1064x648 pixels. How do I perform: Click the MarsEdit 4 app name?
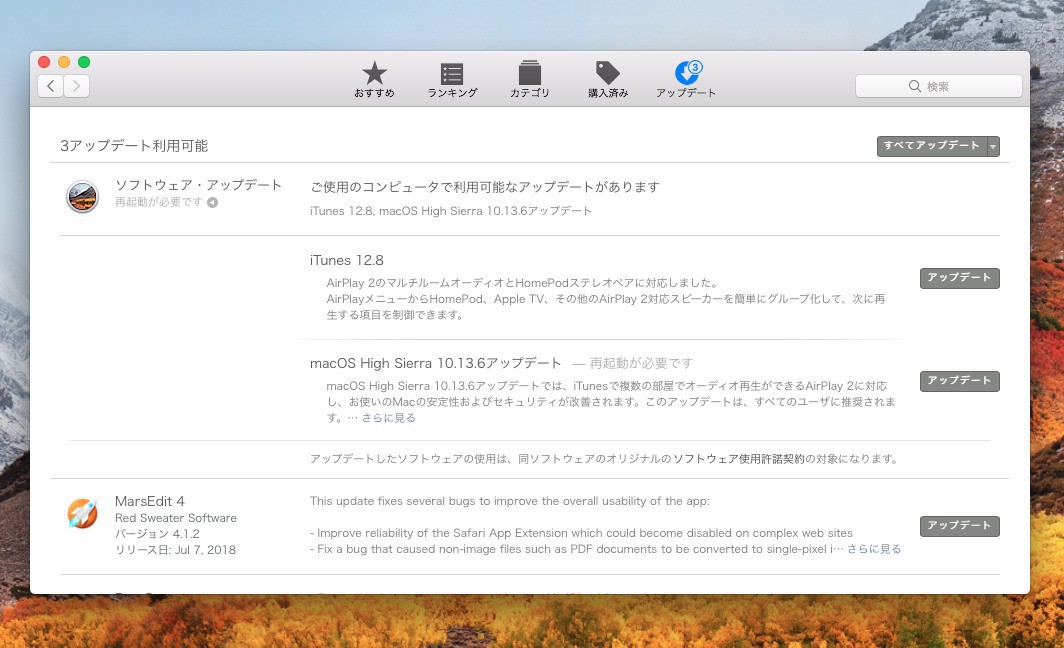(149, 501)
